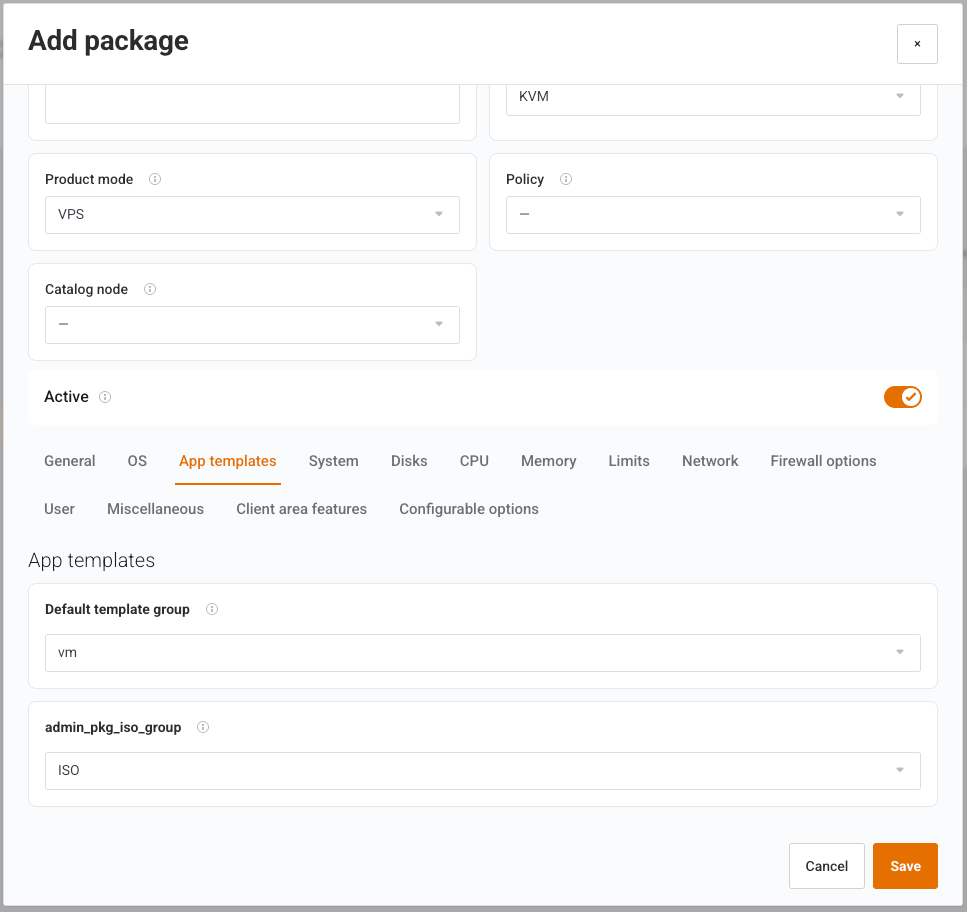Open the Default template group info icon
Viewport: 967px width, 912px height.
tap(212, 609)
